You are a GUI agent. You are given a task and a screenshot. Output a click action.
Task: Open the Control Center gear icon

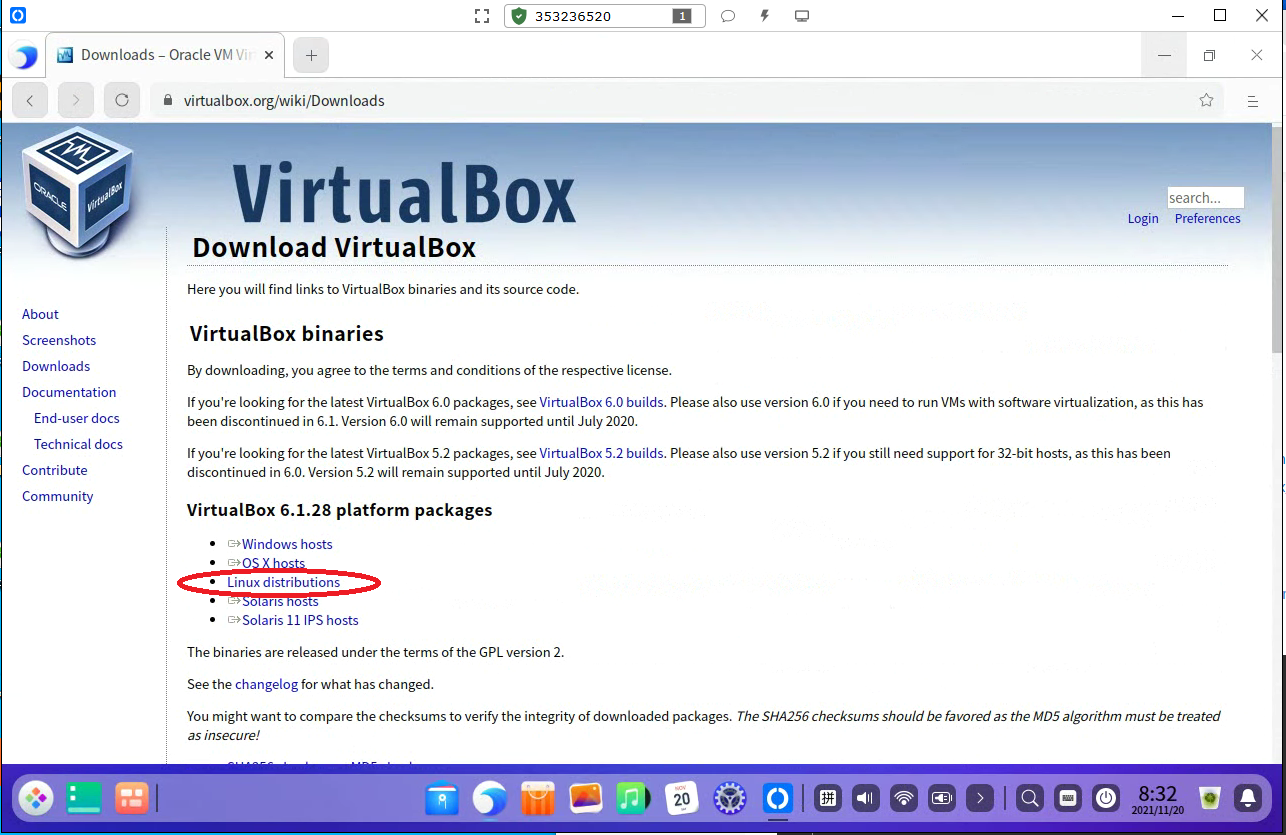[730, 798]
